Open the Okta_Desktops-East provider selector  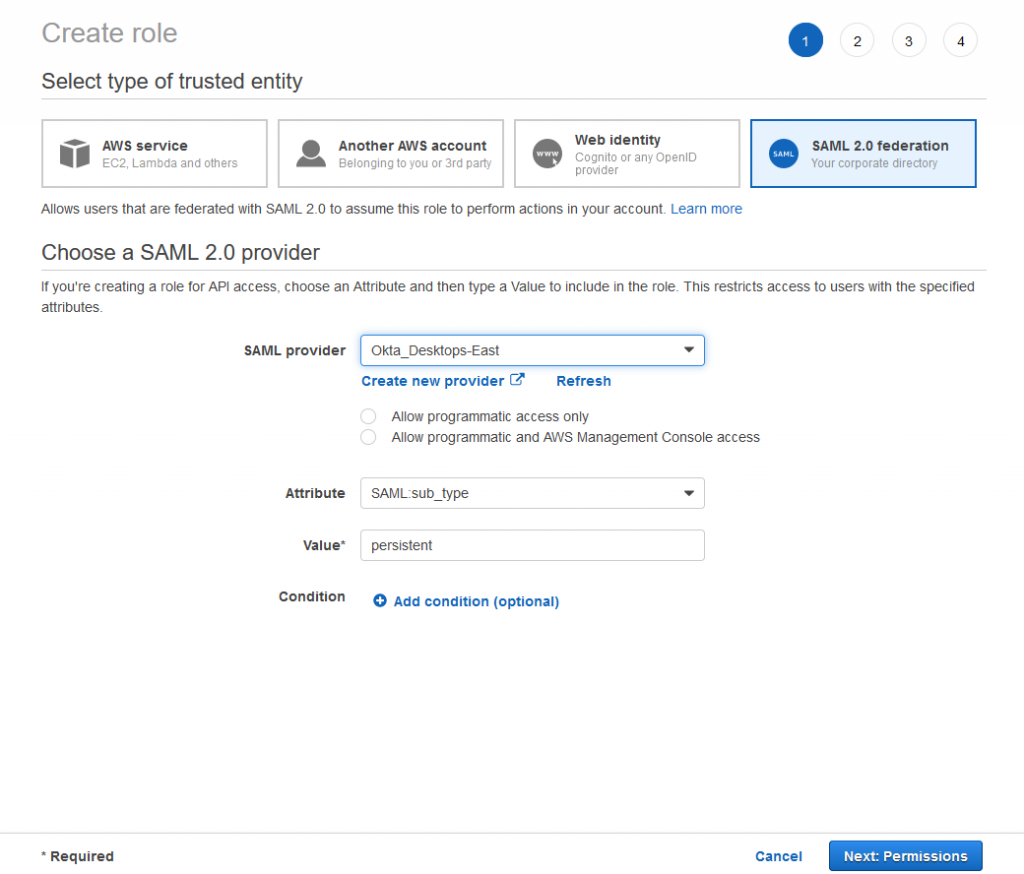click(530, 350)
